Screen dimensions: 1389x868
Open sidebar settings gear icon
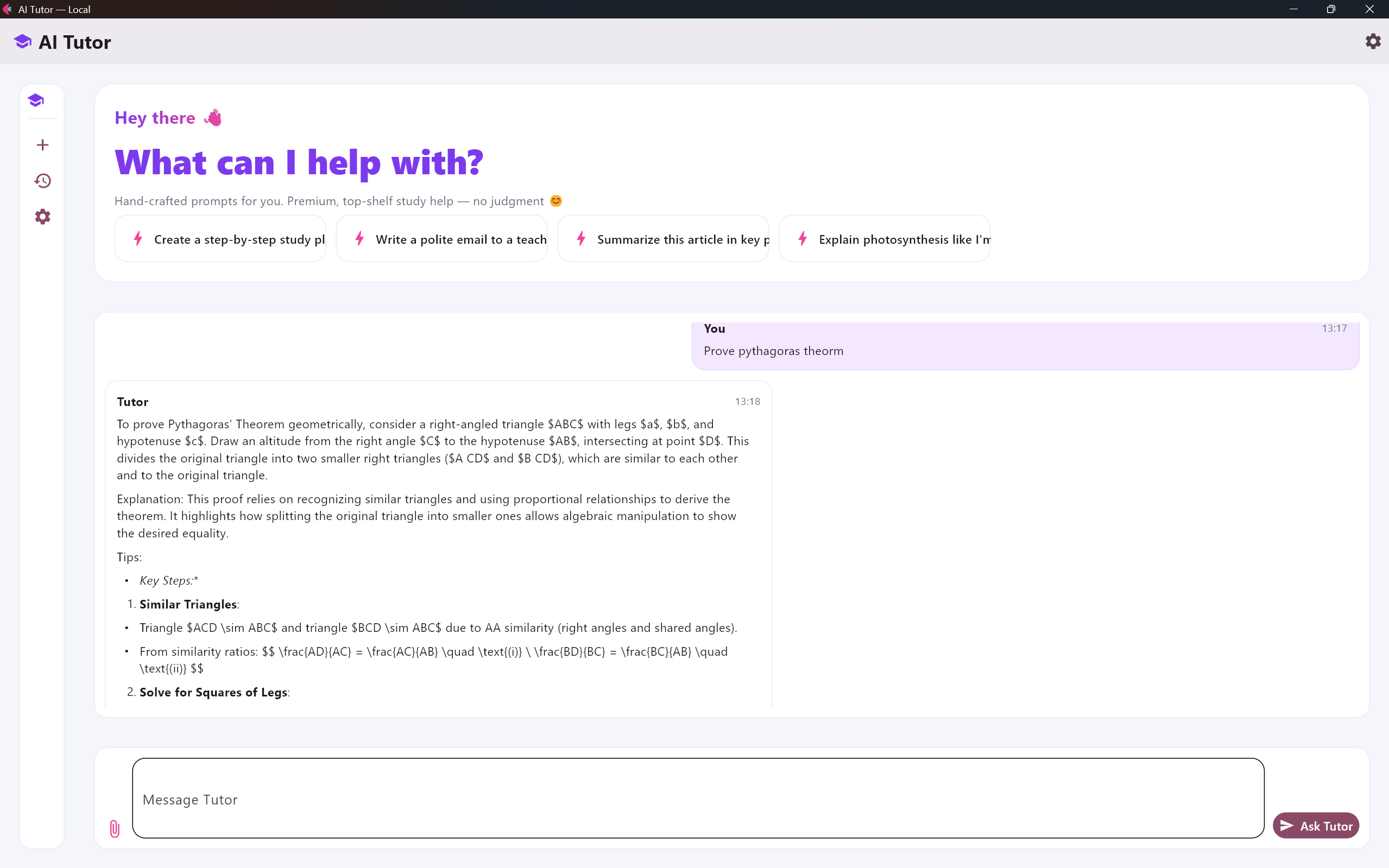click(x=42, y=217)
